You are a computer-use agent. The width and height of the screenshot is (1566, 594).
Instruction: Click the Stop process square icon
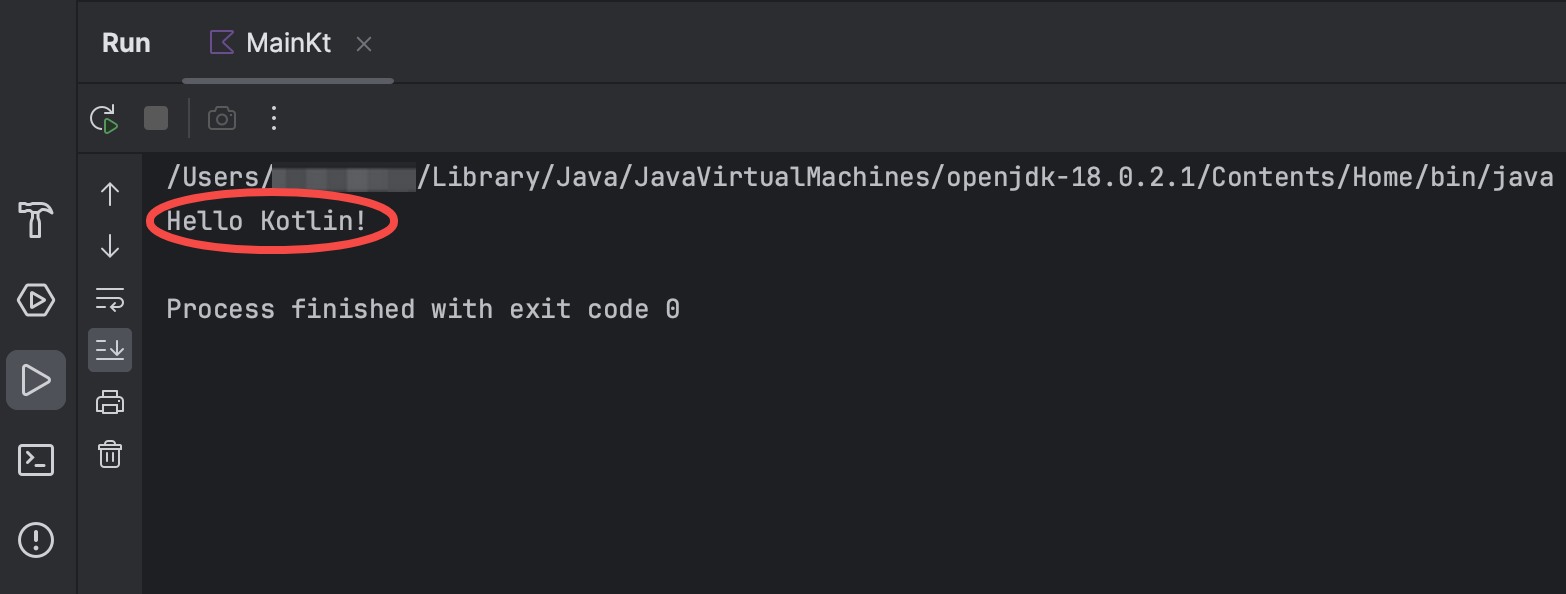(156, 119)
